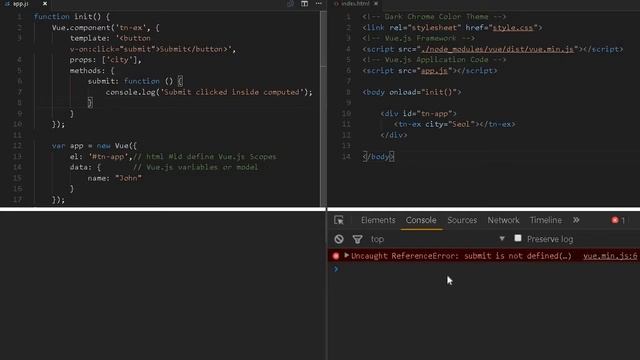Click the props: ['city'] line

coord(105,60)
